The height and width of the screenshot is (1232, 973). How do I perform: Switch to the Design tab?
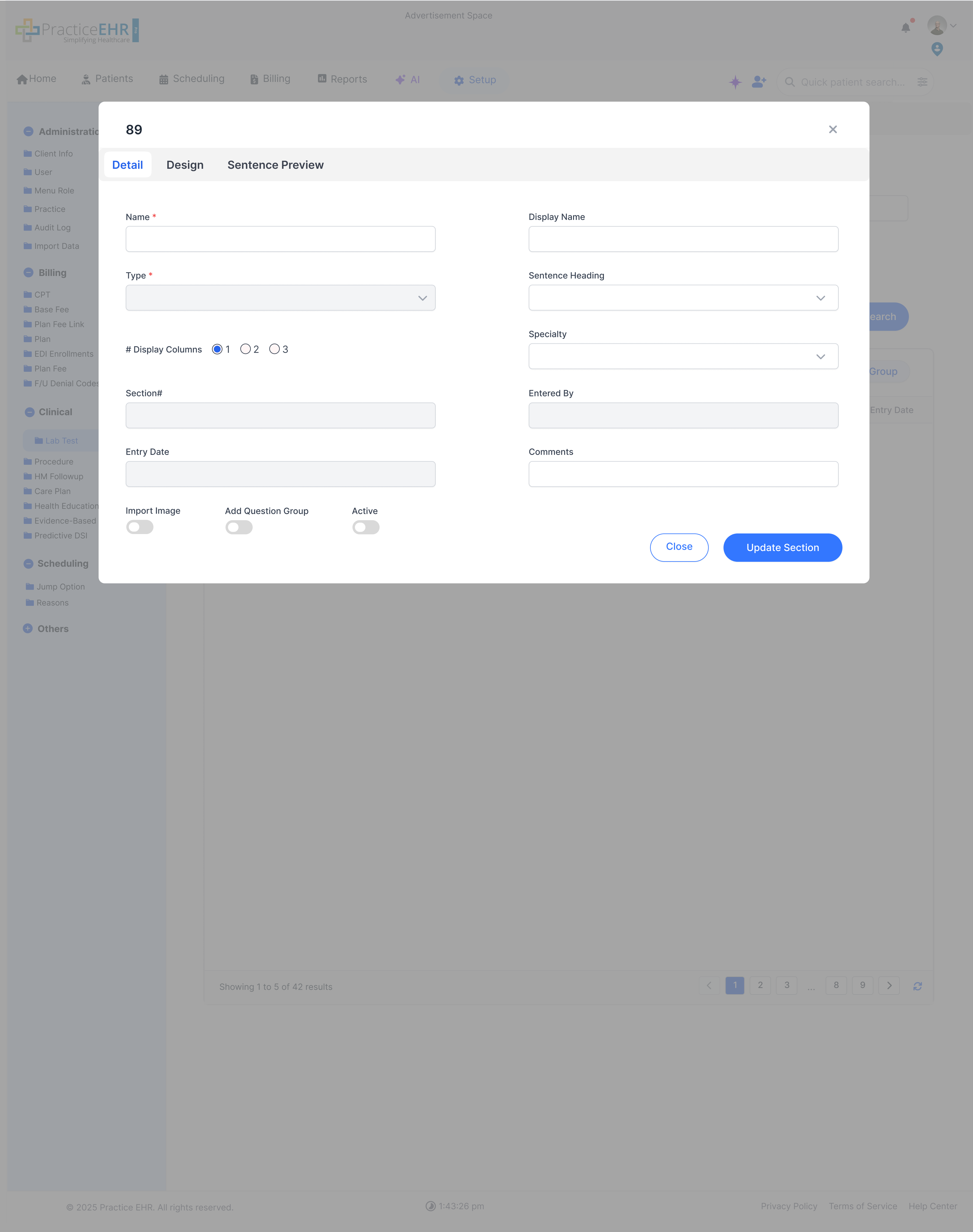click(x=185, y=165)
